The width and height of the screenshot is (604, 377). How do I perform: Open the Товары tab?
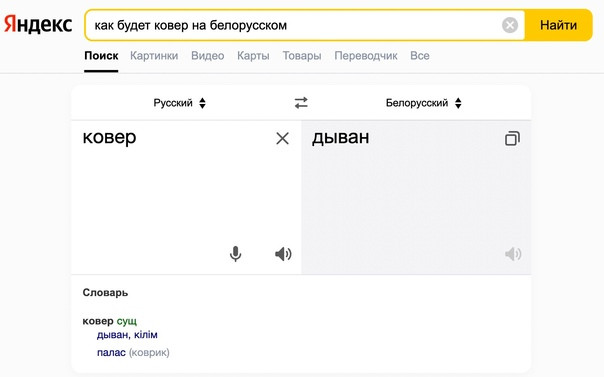tap(302, 55)
